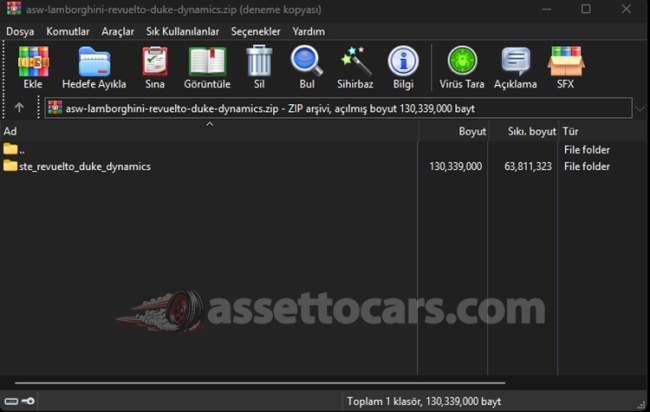Open the Dosya menu

[20, 31]
